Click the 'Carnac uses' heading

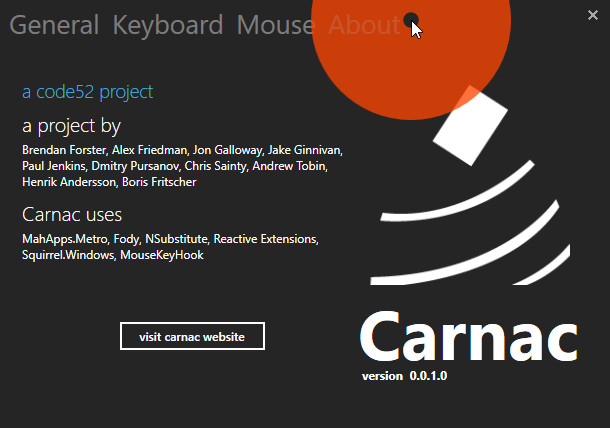(x=72, y=214)
